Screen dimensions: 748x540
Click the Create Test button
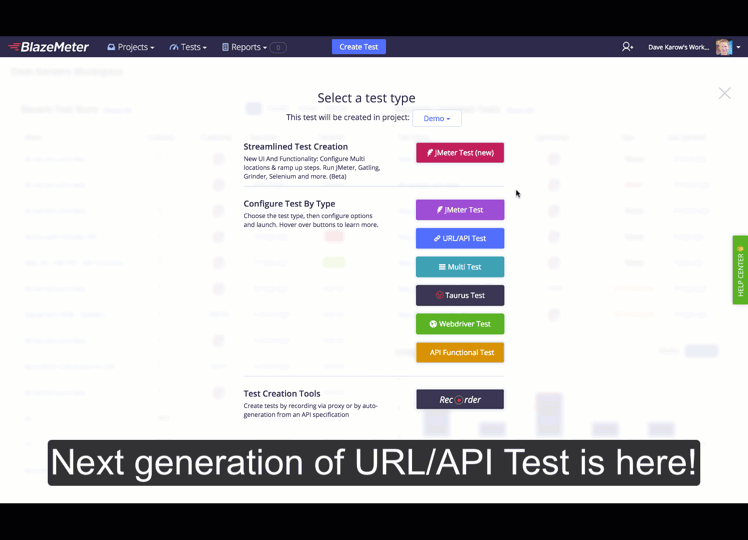[359, 47]
